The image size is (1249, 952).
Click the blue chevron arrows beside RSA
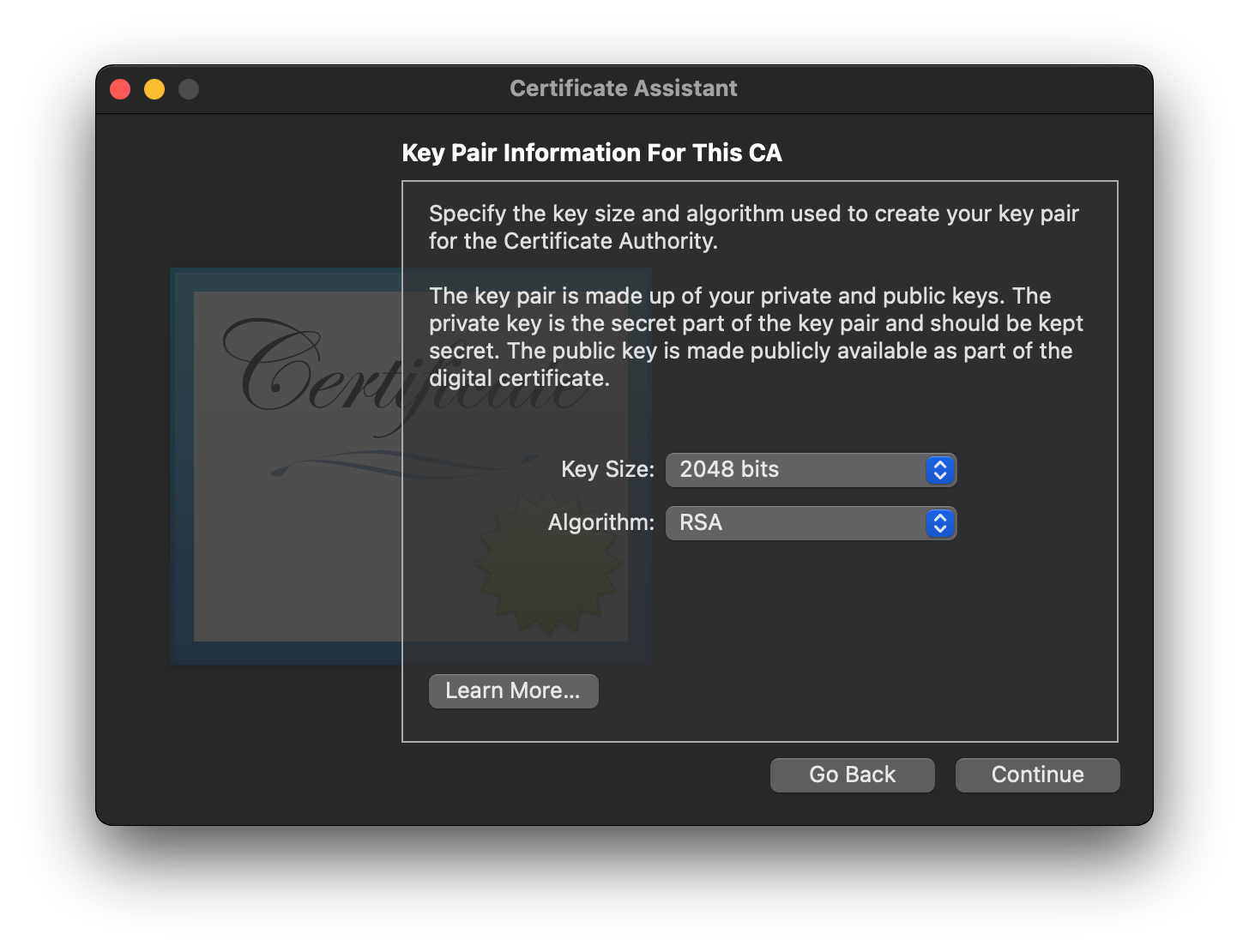pyautogui.click(x=940, y=523)
